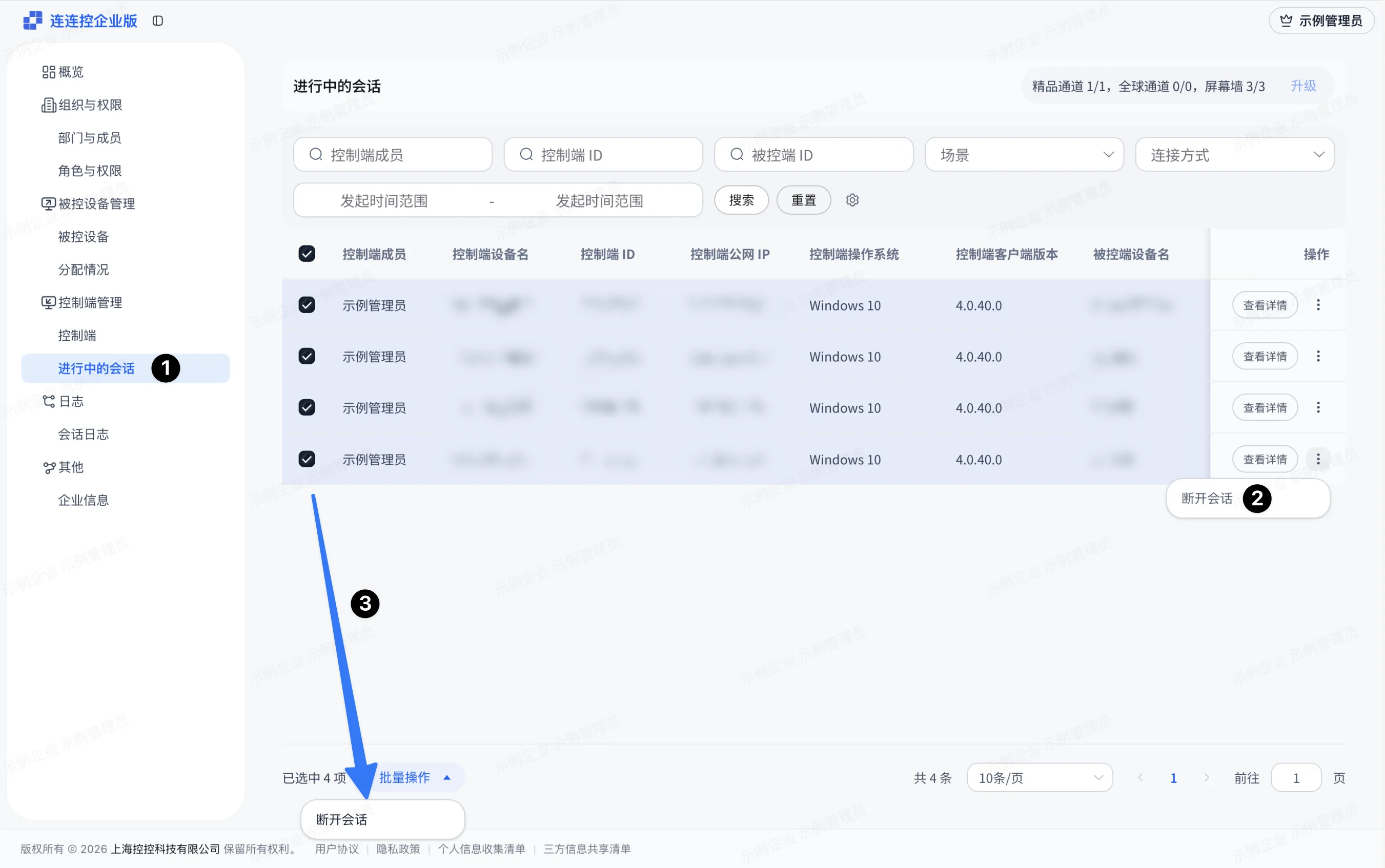Collapse the sidebar with the panel icon
The height and width of the screenshot is (868, 1385).
coord(157,20)
